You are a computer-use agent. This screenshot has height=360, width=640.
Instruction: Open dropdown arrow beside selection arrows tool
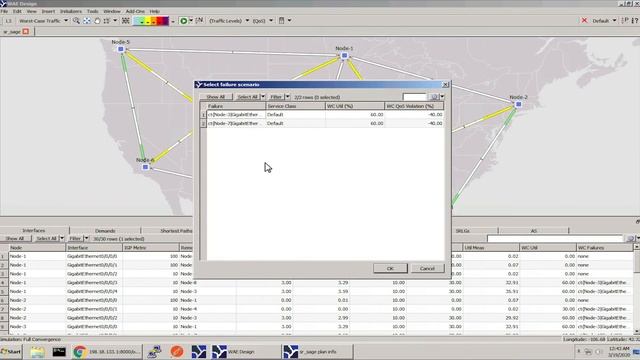[115, 20]
